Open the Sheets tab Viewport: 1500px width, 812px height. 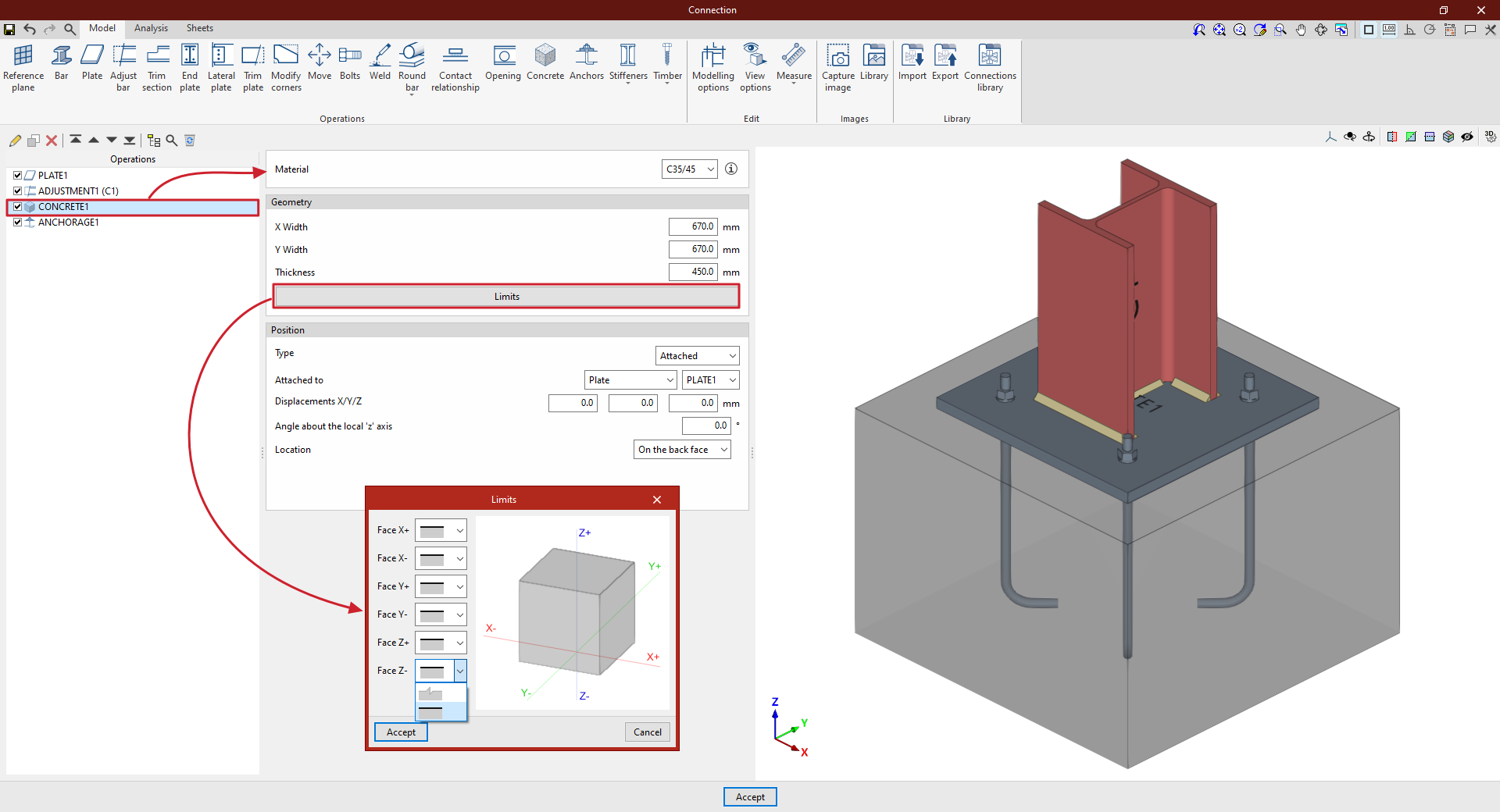tap(199, 28)
